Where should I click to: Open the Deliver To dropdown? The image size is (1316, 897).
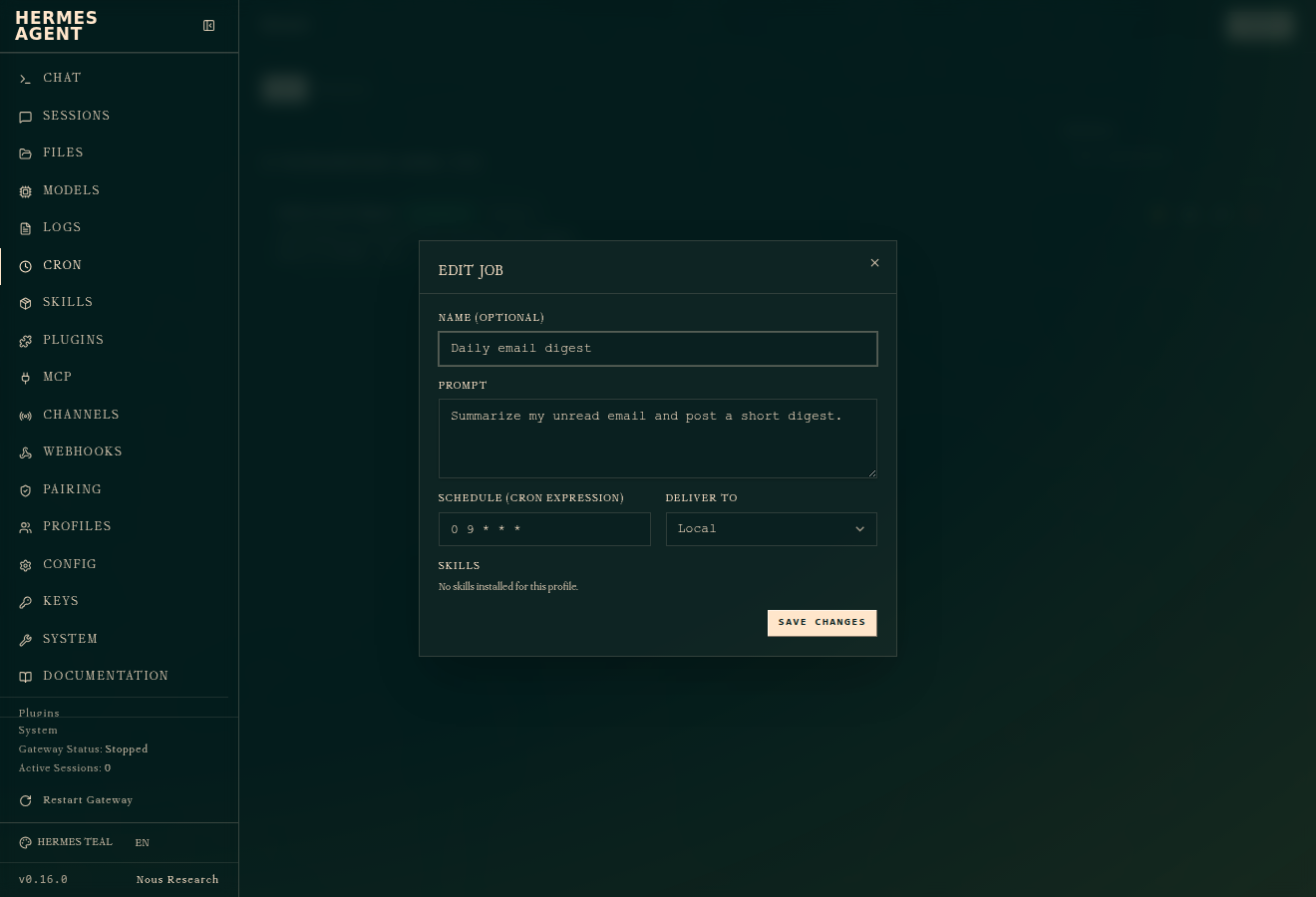tap(772, 529)
